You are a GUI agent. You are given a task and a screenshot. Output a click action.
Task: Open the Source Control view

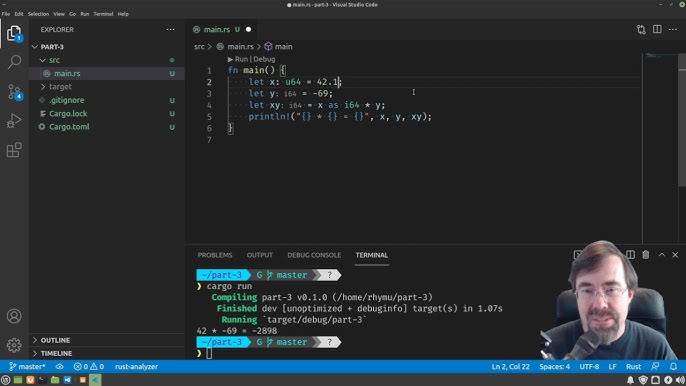point(14,91)
